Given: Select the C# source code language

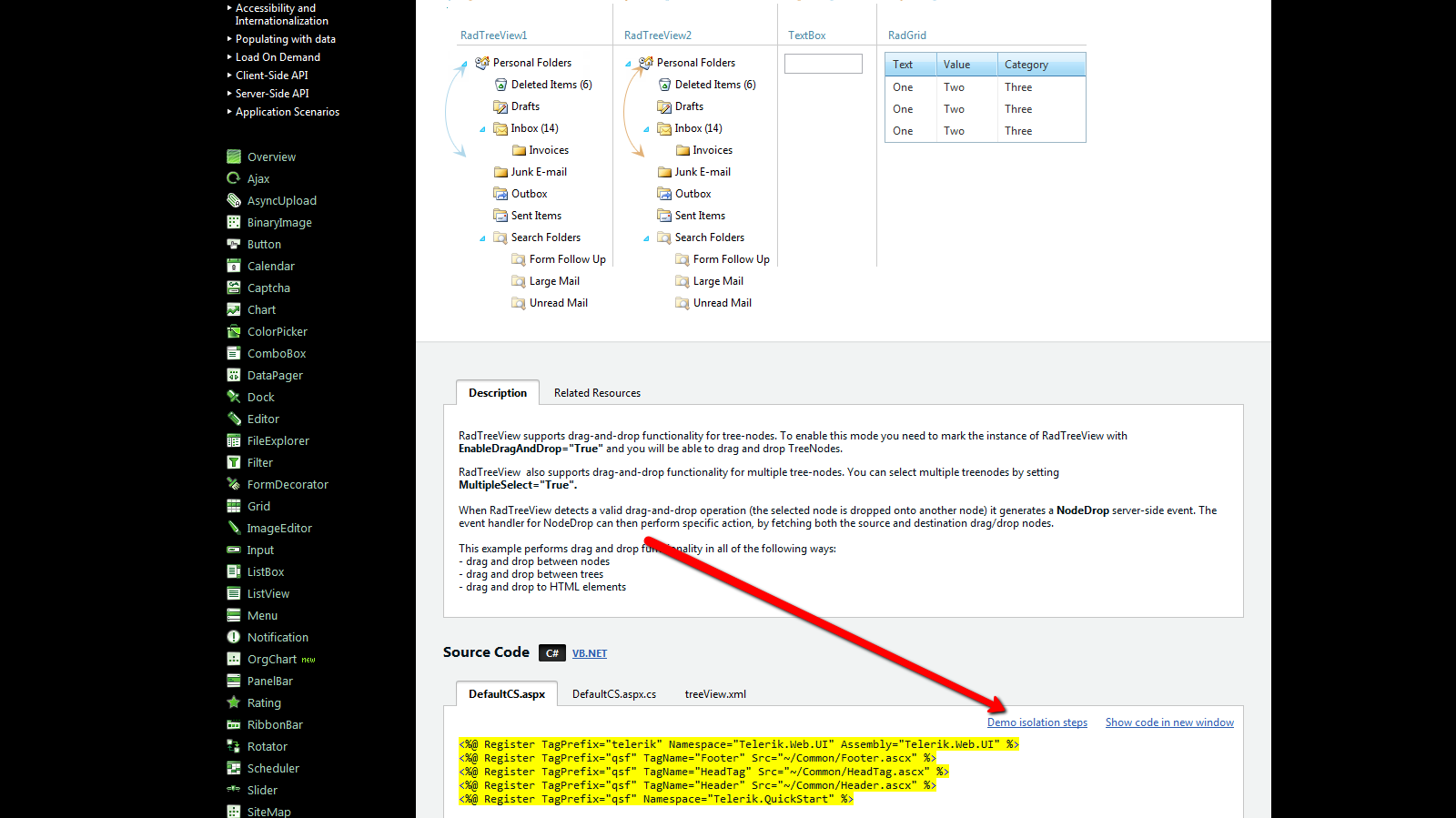Looking at the screenshot, I should [552, 653].
